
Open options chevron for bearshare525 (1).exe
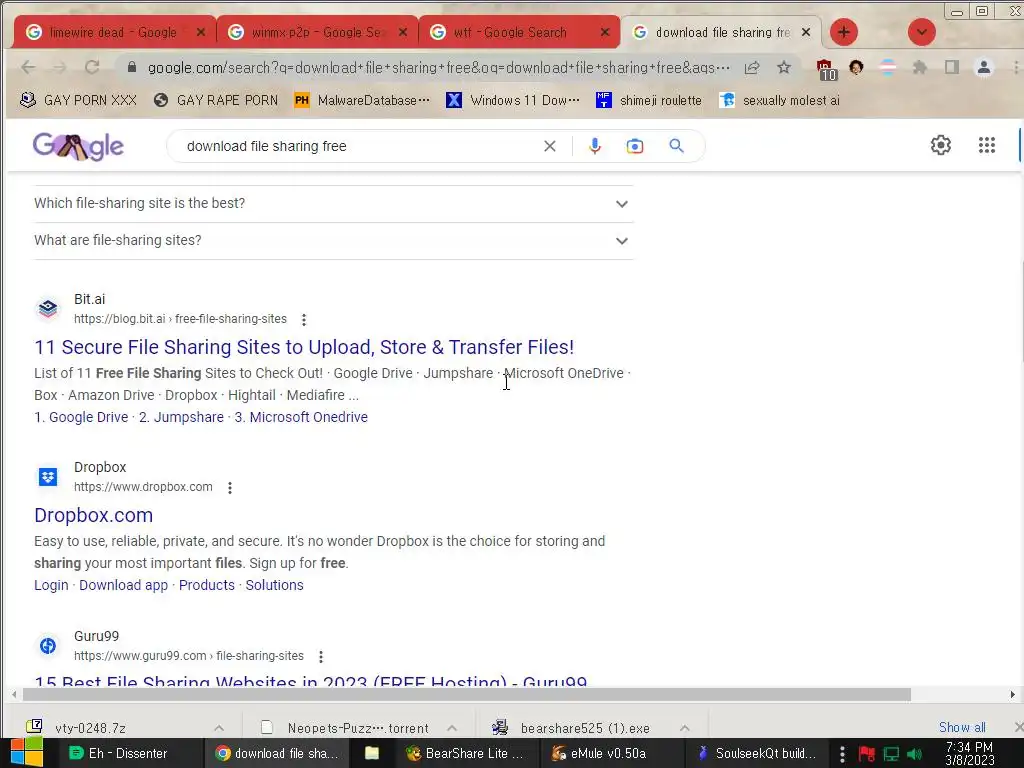684,728
